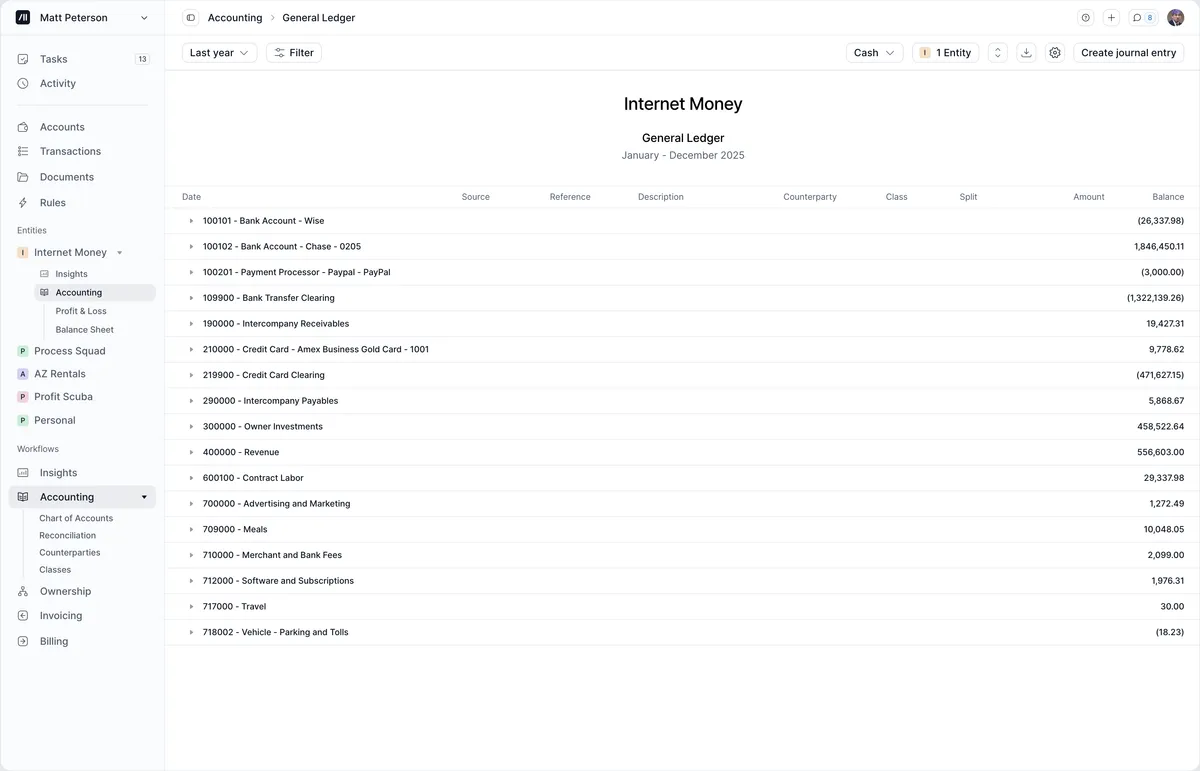Click the plus icon in top bar
1200x771 pixels.
pyautogui.click(x=1111, y=18)
